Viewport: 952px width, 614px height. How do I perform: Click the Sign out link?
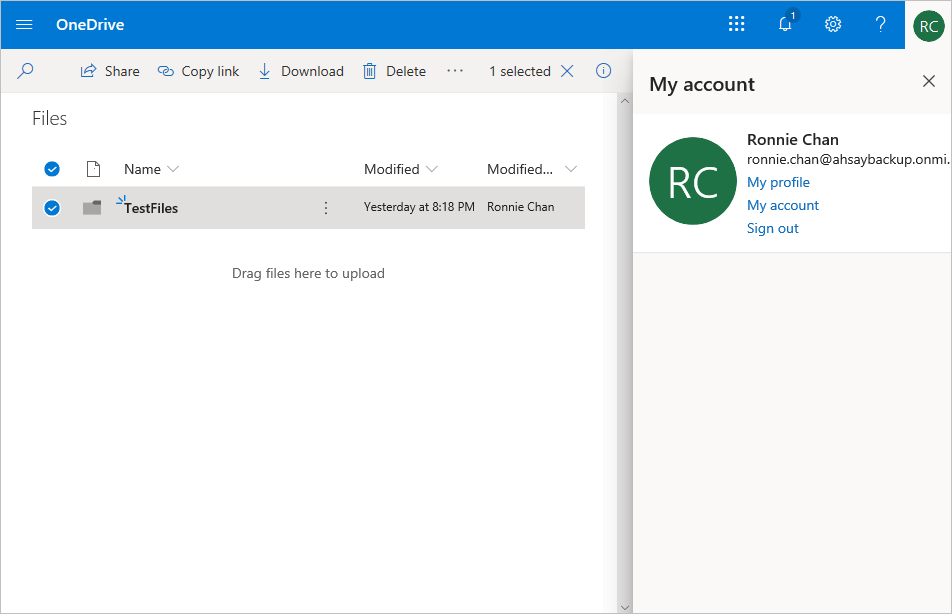click(772, 228)
